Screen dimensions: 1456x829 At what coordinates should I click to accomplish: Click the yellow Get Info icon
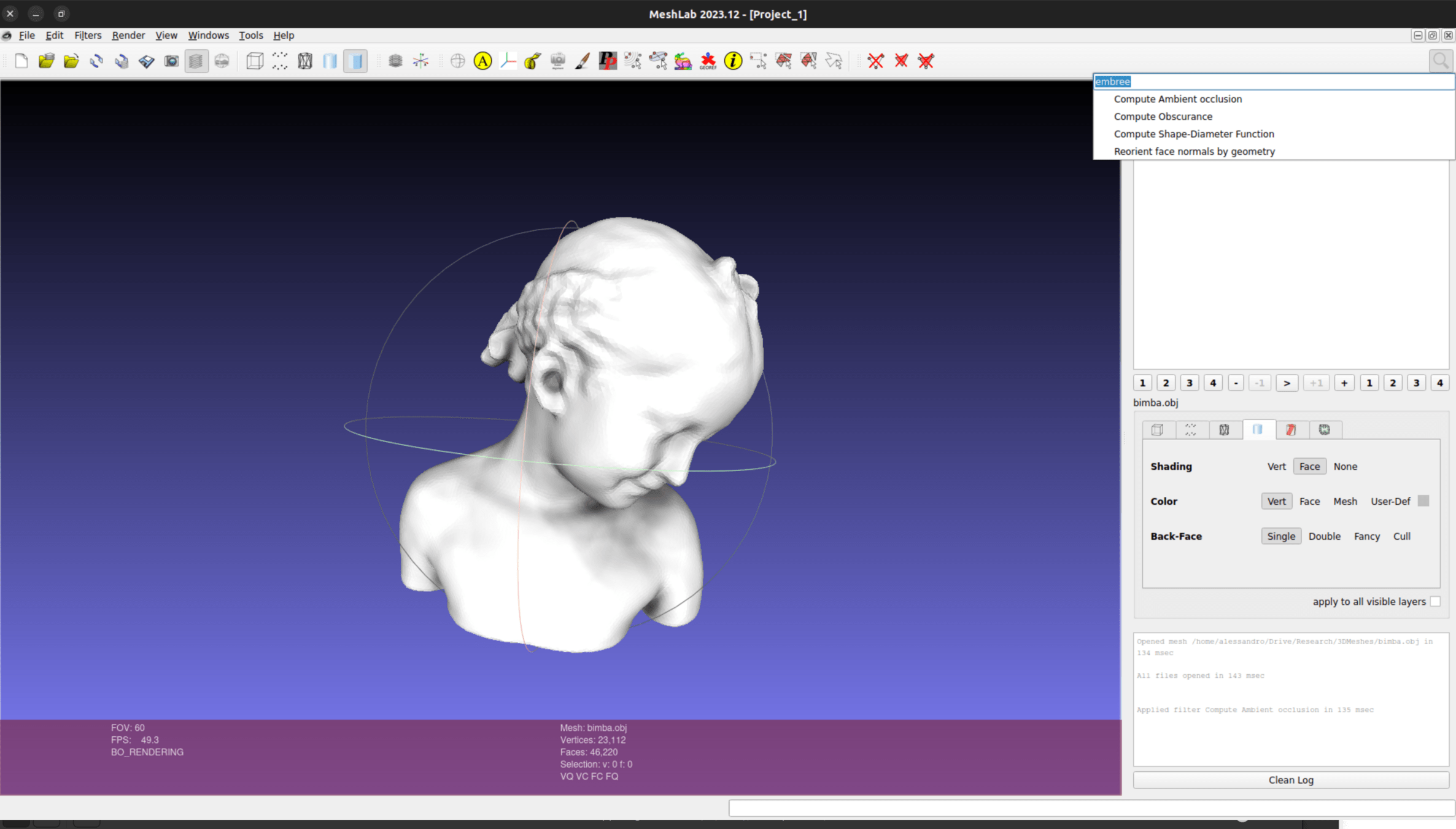[x=733, y=61]
